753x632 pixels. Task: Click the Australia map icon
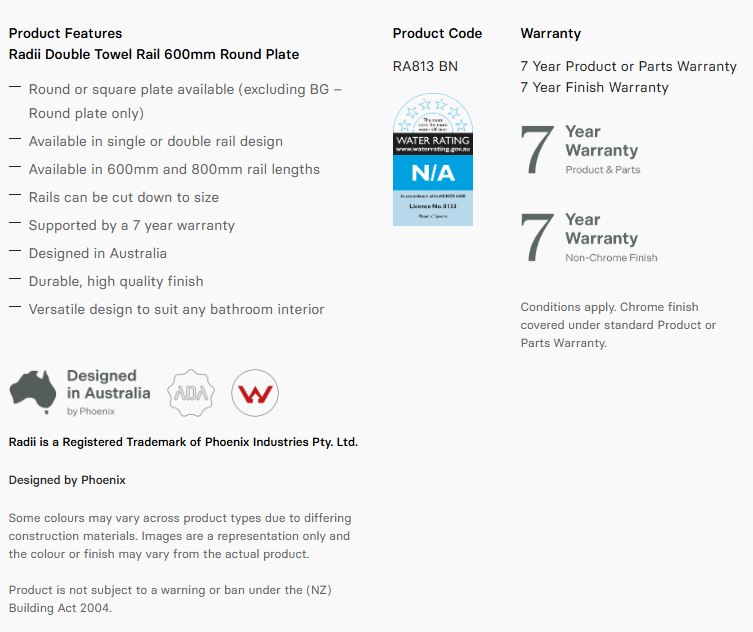(33, 392)
